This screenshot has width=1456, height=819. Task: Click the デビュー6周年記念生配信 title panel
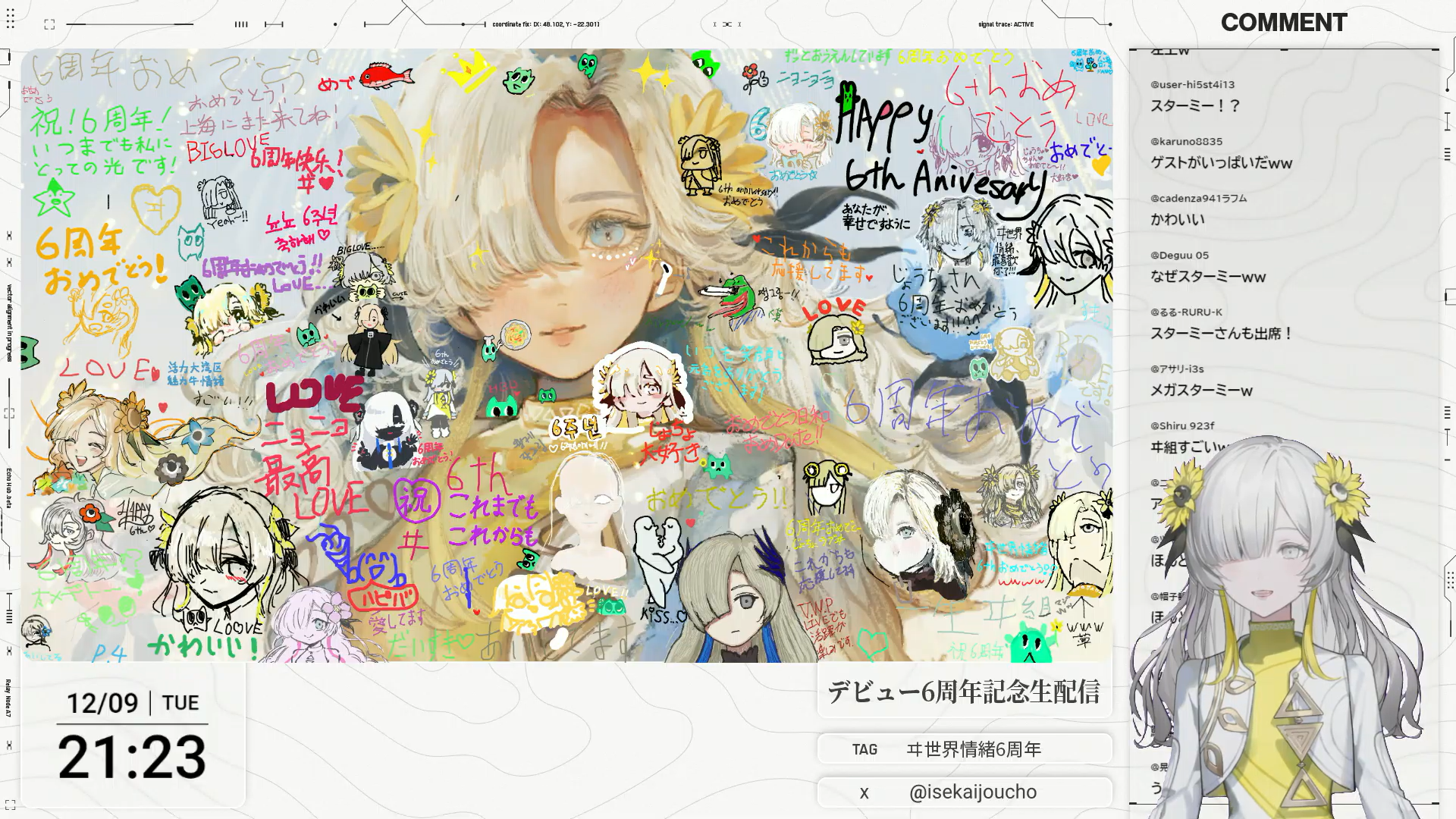pyautogui.click(x=964, y=692)
